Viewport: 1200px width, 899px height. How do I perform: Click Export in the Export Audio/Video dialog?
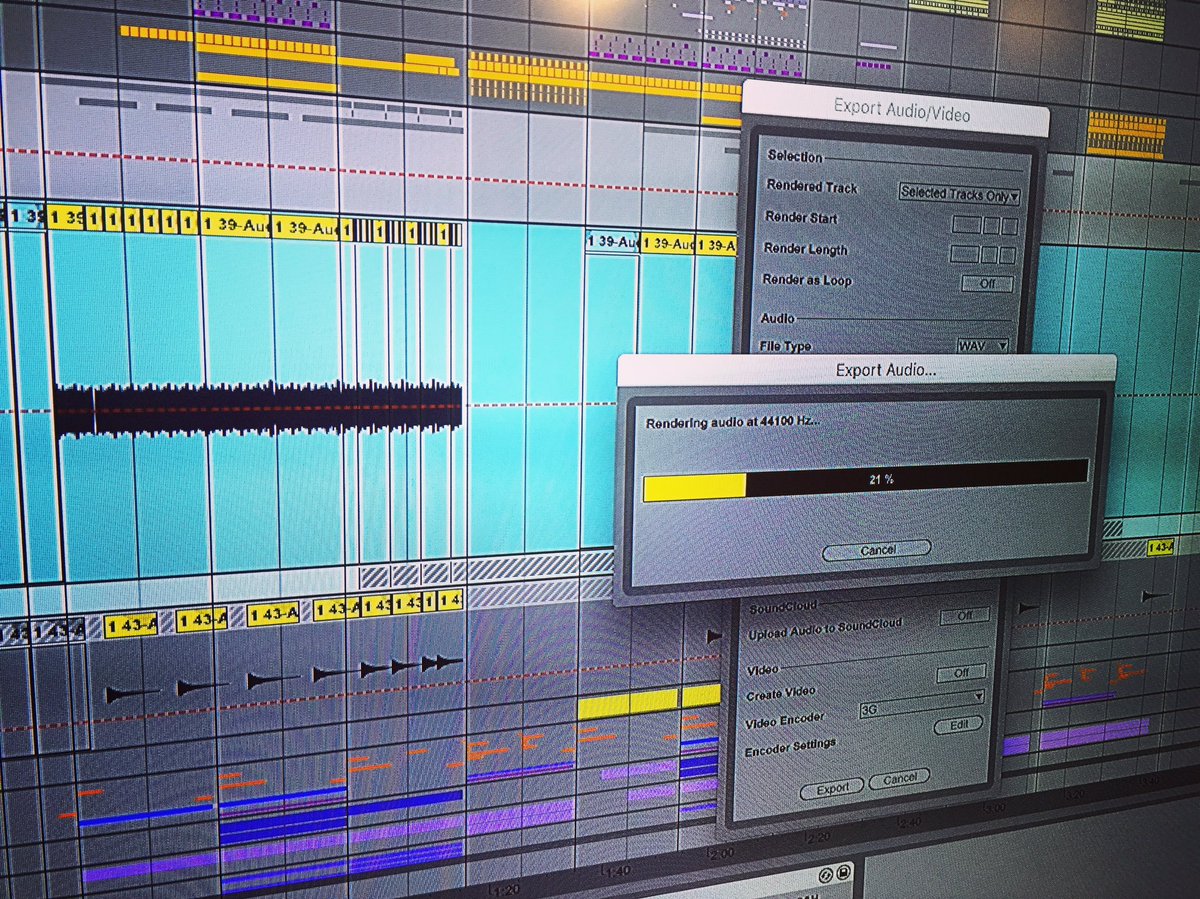(x=832, y=789)
